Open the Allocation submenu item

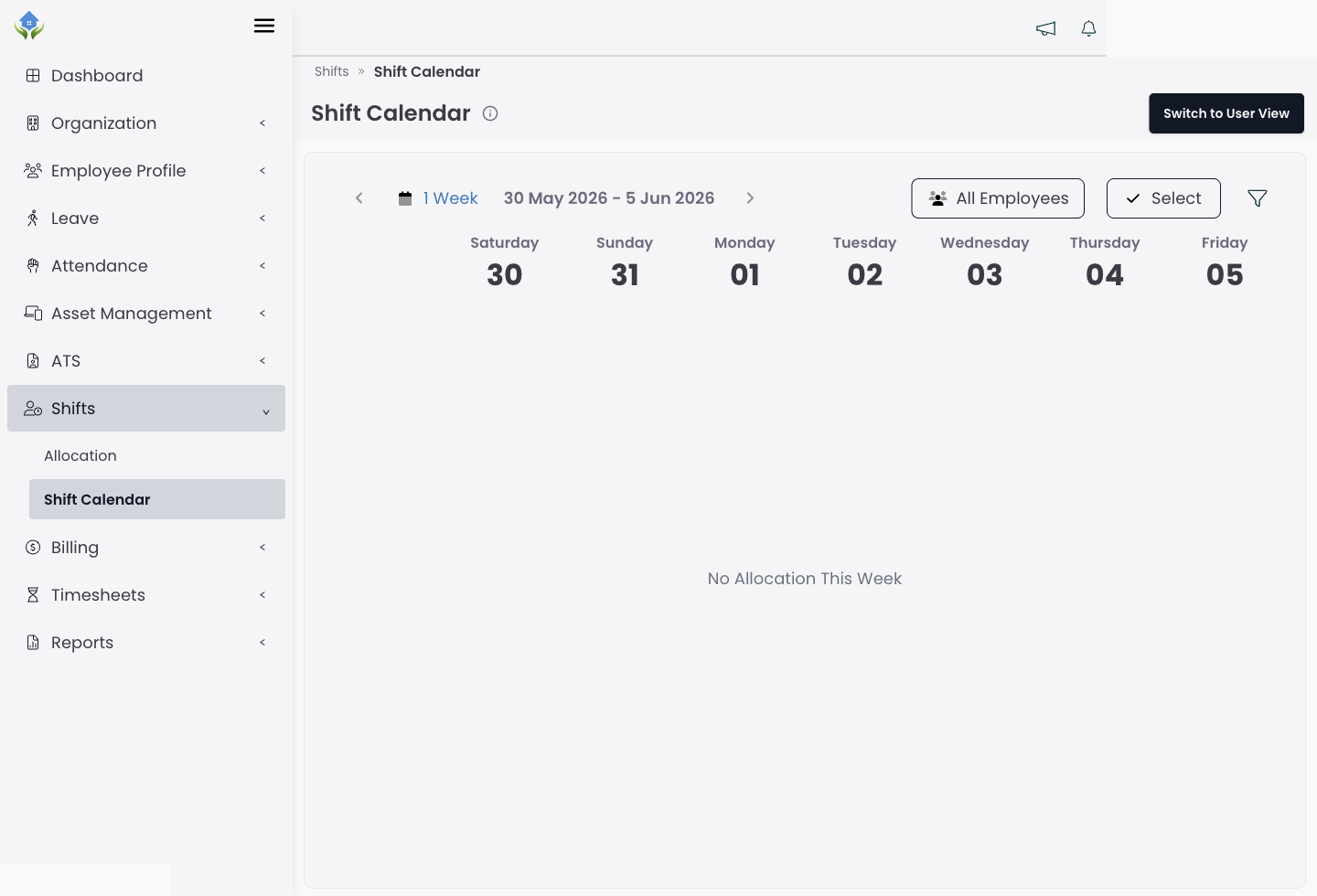pyautogui.click(x=157, y=455)
